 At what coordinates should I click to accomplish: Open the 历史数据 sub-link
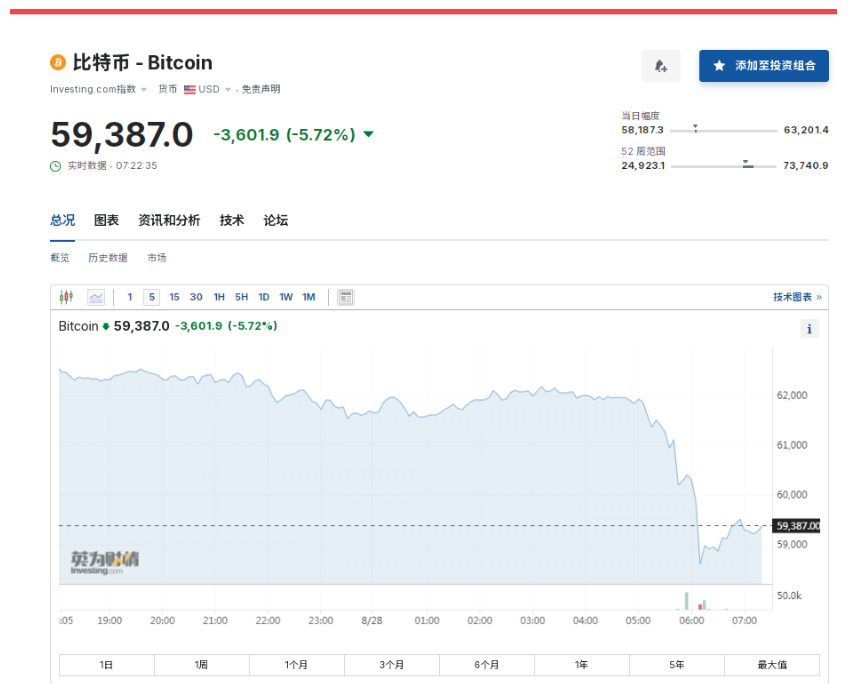pyautogui.click(x=108, y=258)
